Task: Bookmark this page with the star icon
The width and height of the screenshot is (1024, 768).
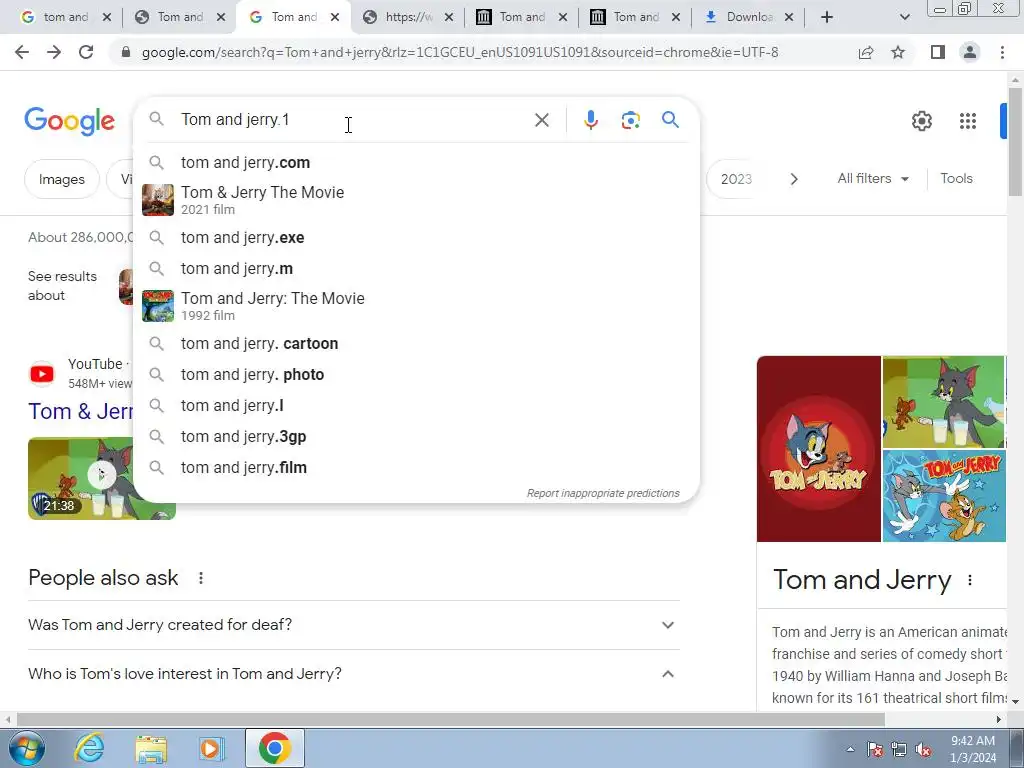Action: [x=898, y=52]
